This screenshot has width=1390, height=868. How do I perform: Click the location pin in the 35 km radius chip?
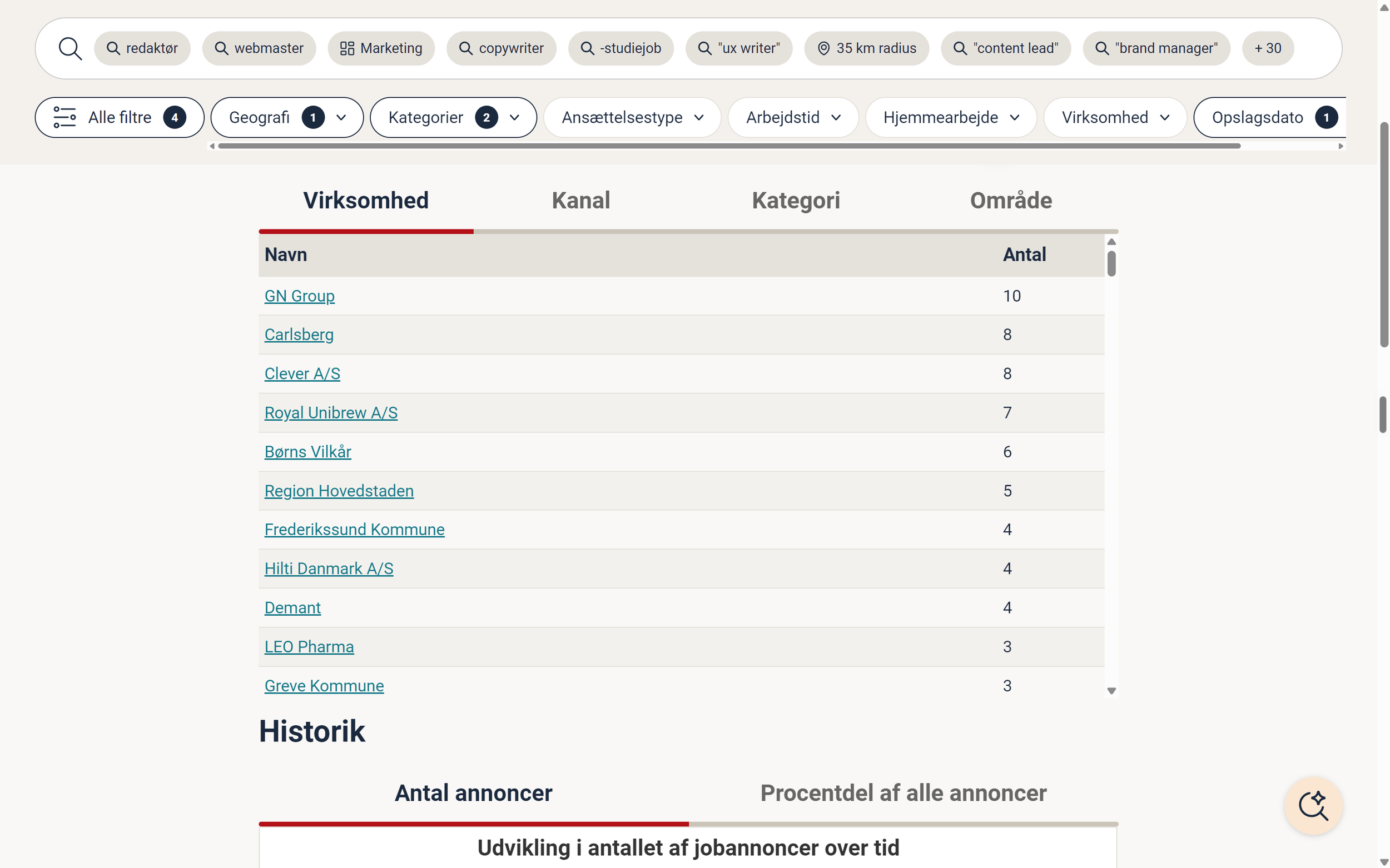[x=823, y=48]
